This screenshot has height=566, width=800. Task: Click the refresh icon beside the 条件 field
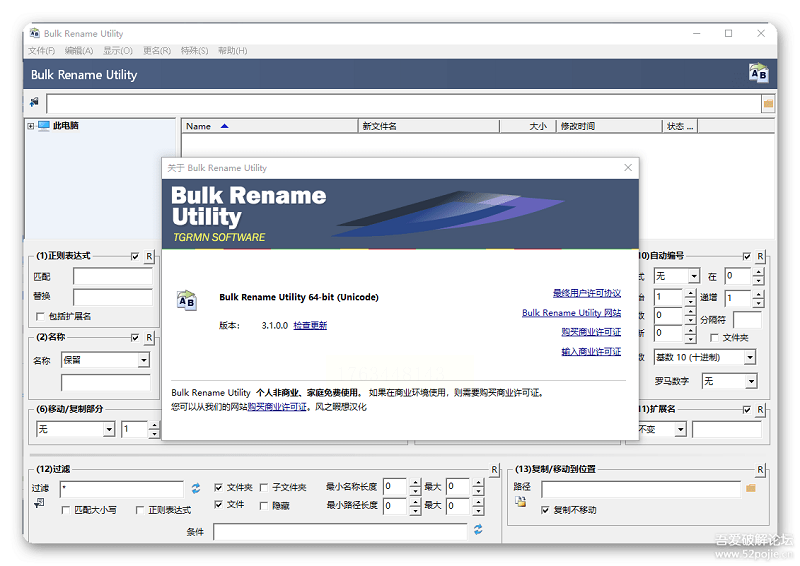click(x=478, y=529)
